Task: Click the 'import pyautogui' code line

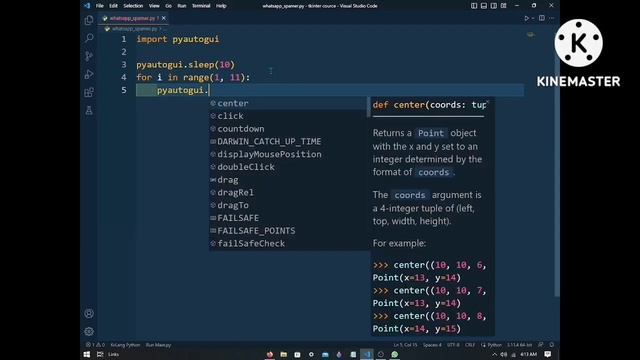Action: pyautogui.click(x=178, y=39)
